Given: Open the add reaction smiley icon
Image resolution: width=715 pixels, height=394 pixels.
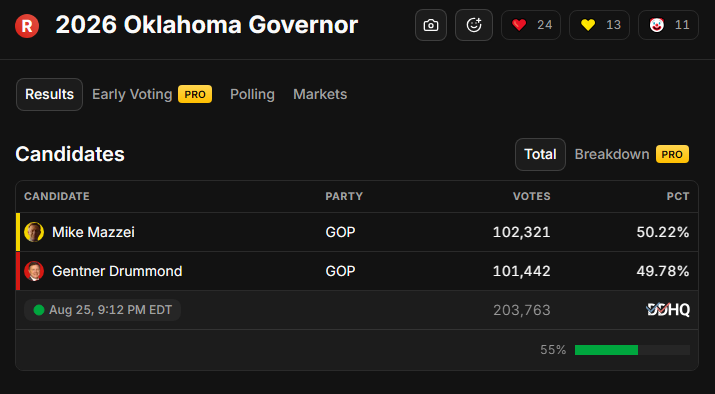Looking at the screenshot, I should (x=474, y=25).
